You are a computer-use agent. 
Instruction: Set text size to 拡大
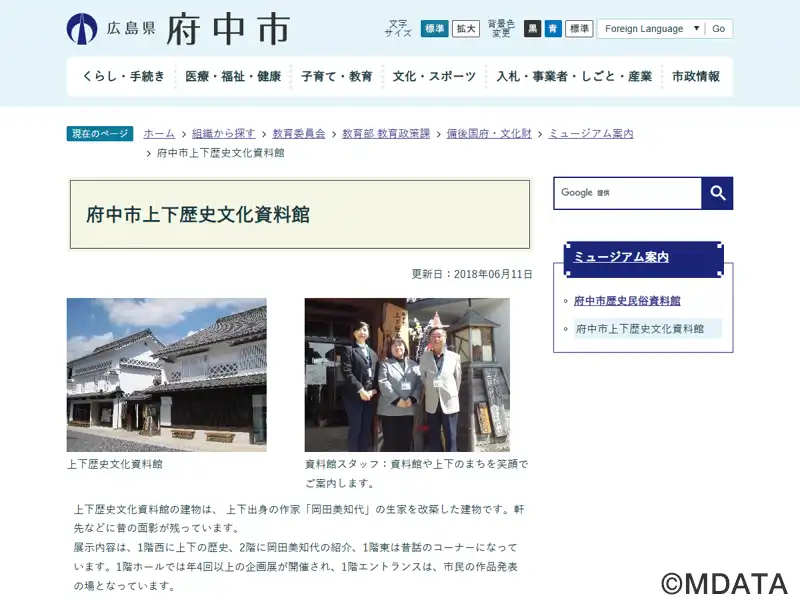(x=466, y=29)
